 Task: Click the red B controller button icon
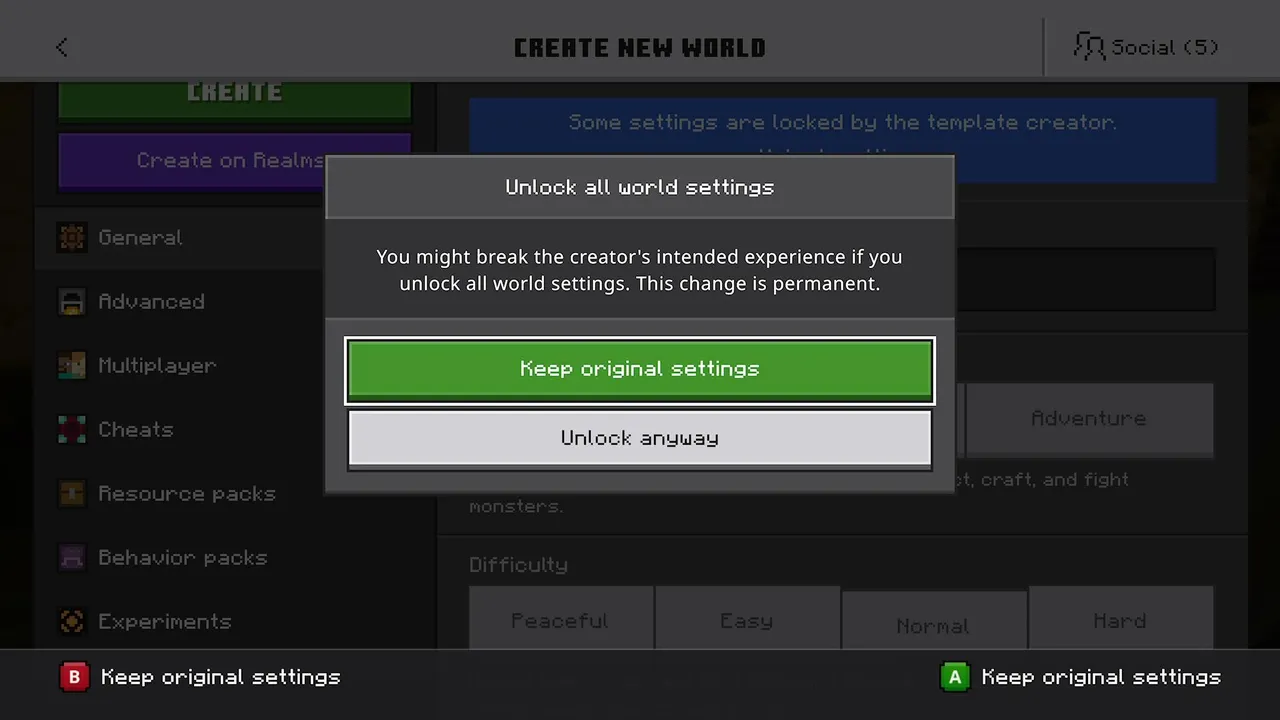pyautogui.click(x=74, y=677)
